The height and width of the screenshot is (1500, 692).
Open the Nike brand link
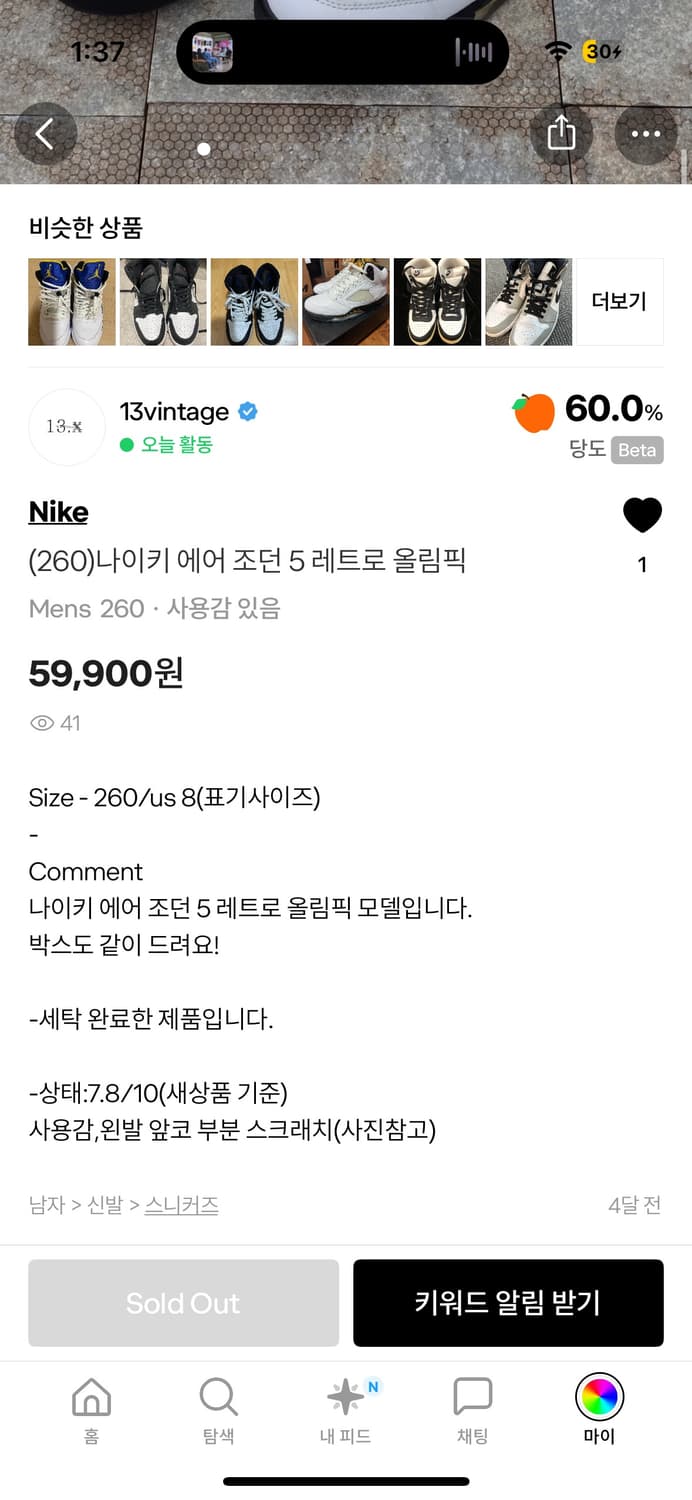tap(58, 512)
